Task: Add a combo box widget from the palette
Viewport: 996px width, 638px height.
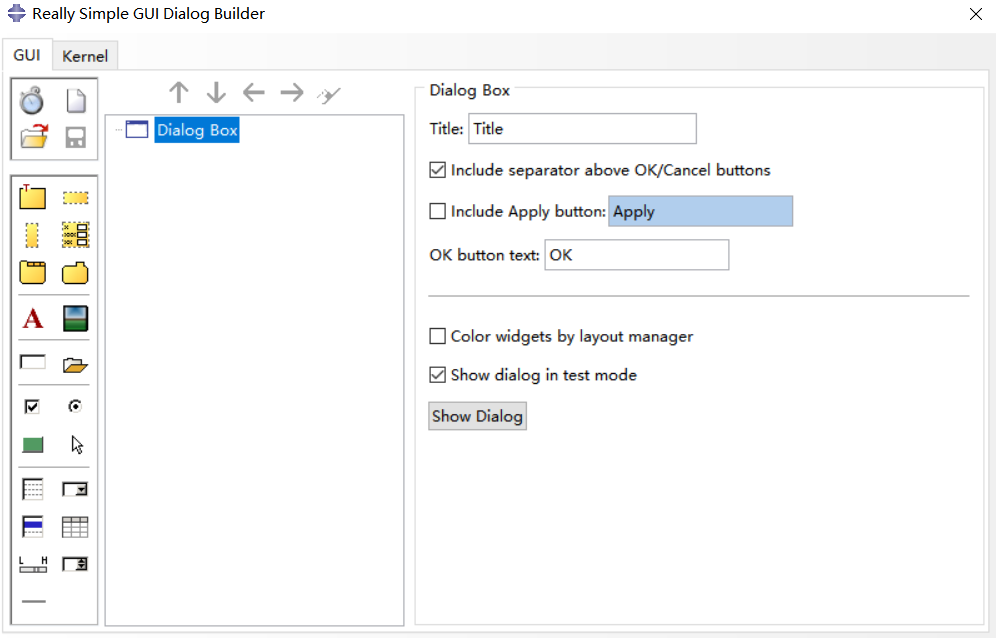Action: click(76, 489)
